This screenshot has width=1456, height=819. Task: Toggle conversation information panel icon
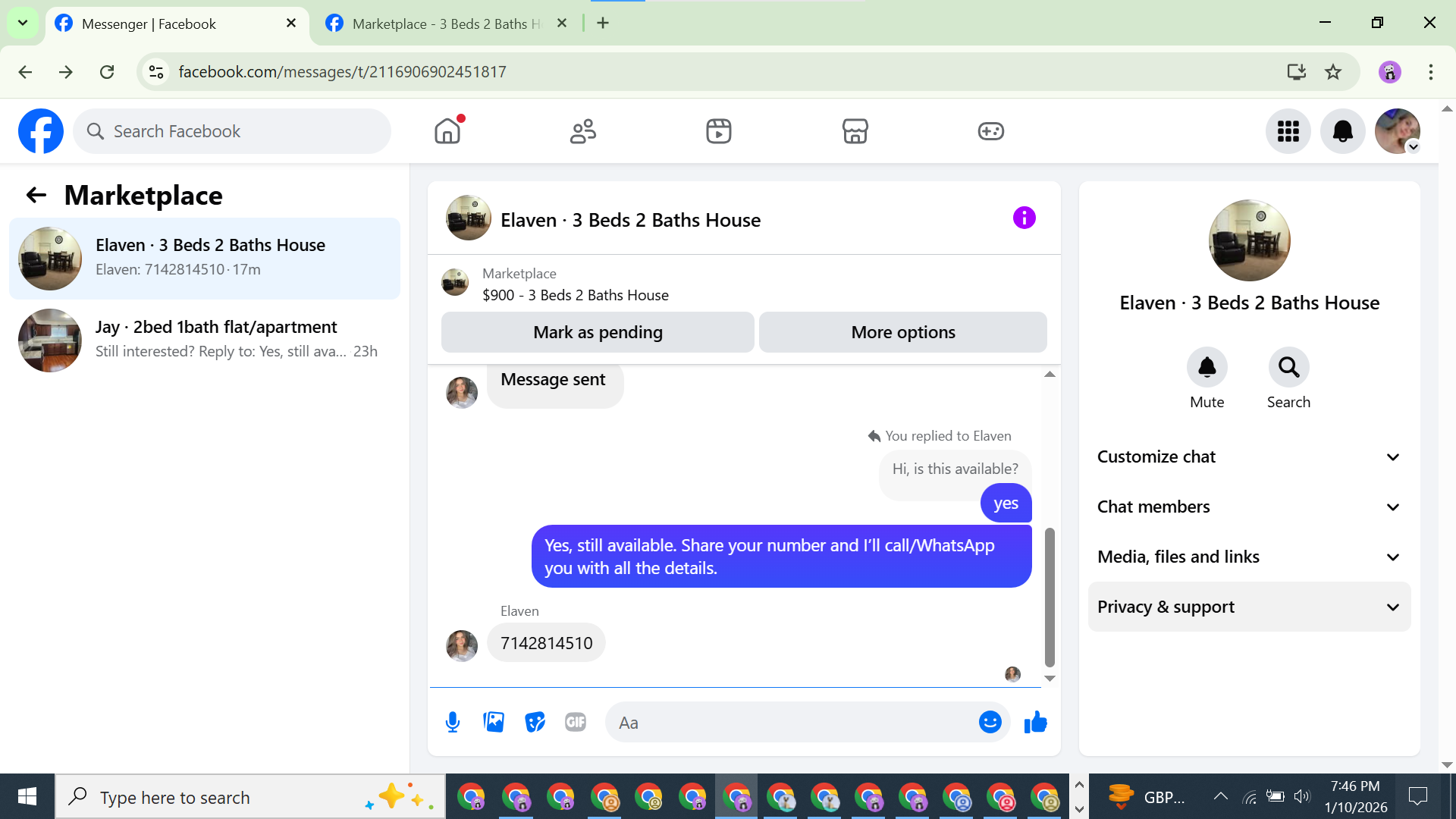[1024, 218]
